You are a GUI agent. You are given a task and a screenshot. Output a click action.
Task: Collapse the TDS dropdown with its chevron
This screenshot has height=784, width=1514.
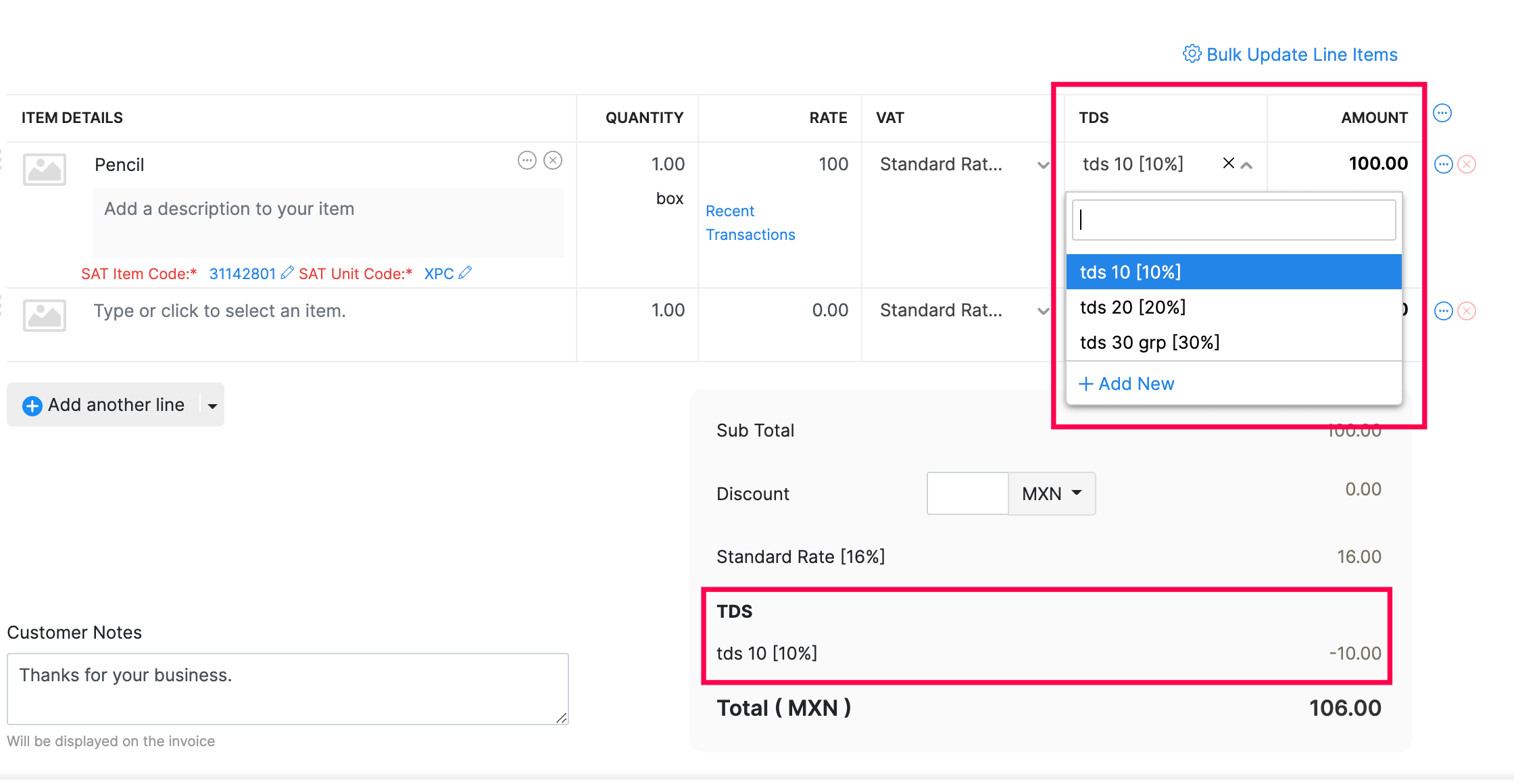click(1246, 164)
